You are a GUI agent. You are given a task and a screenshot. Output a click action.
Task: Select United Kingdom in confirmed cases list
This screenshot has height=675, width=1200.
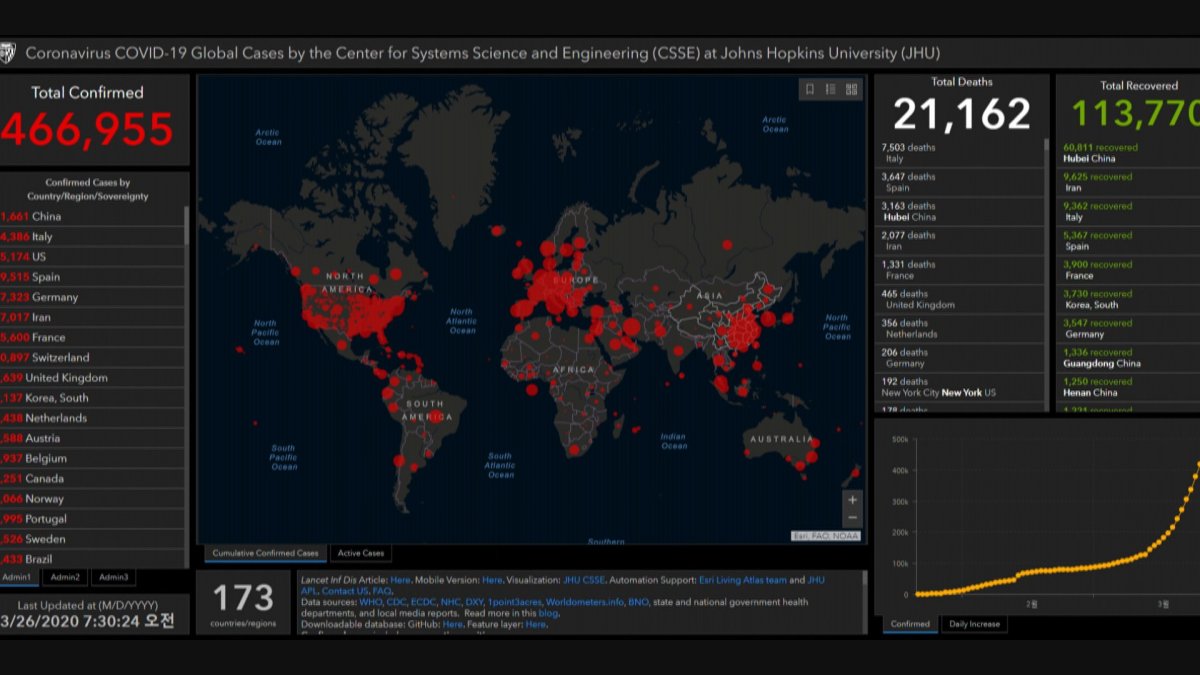[x=92, y=378]
